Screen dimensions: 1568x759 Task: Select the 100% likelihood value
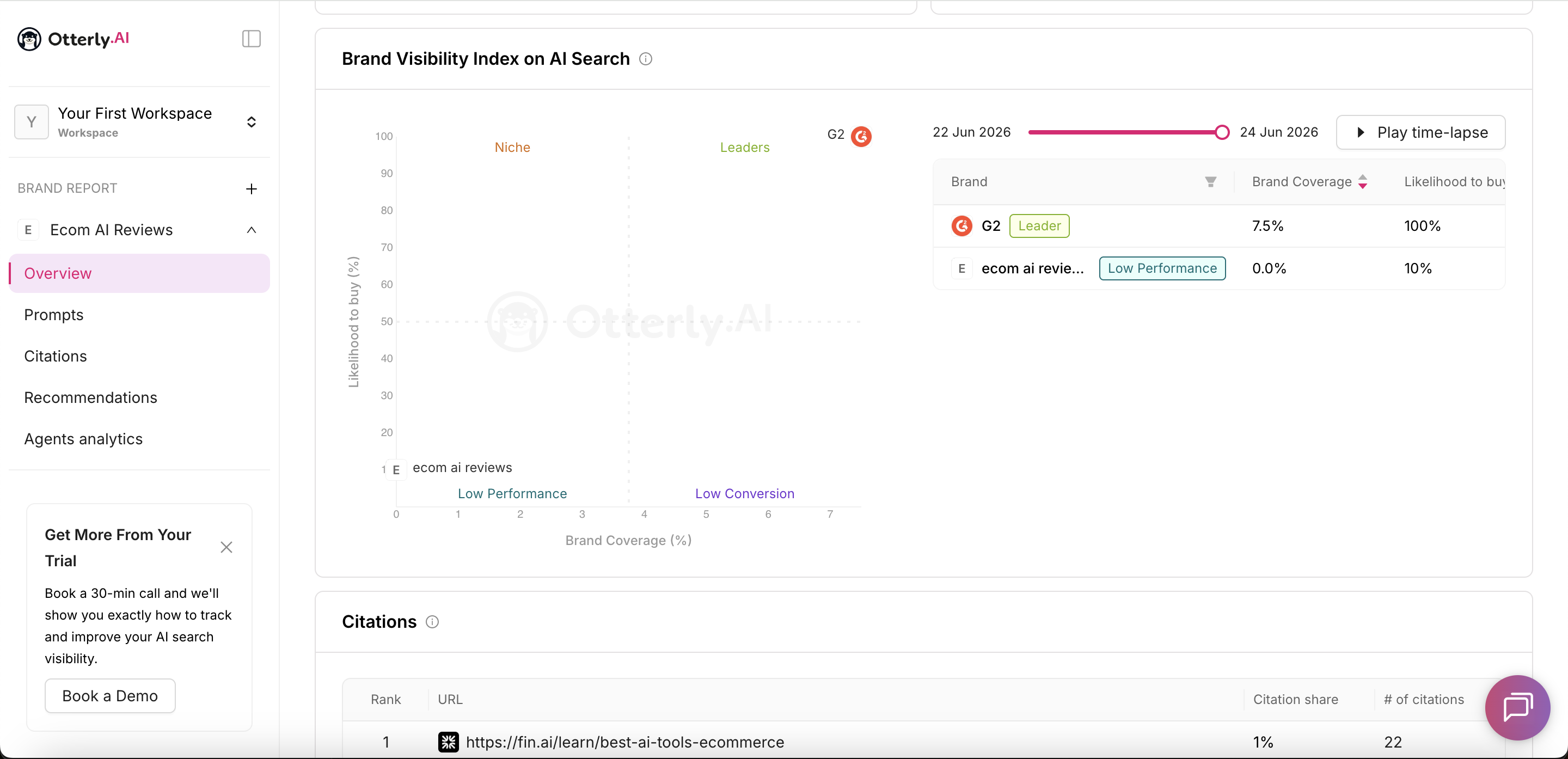(x=1423, y=226)
